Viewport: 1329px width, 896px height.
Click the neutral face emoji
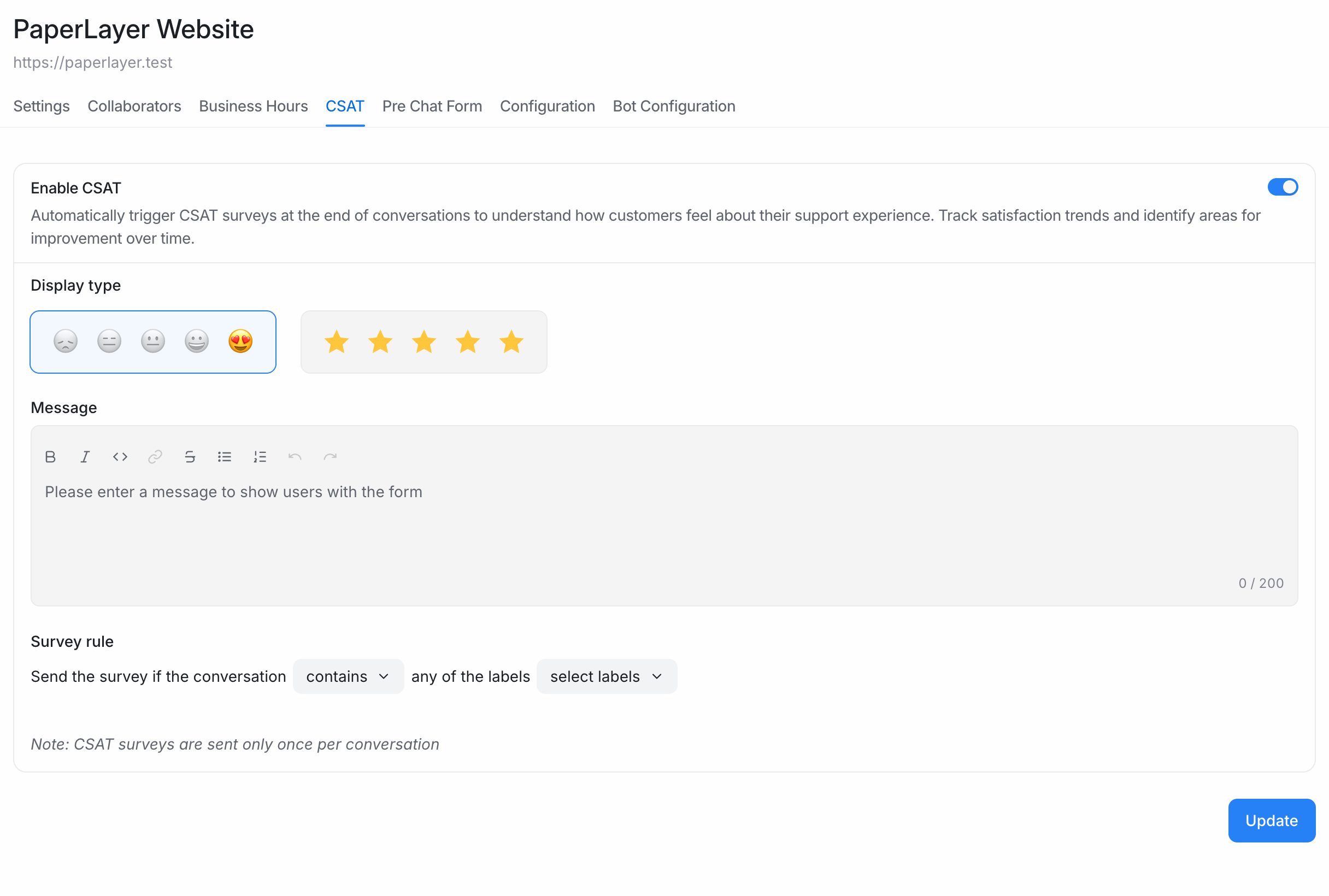coord(153,341)
